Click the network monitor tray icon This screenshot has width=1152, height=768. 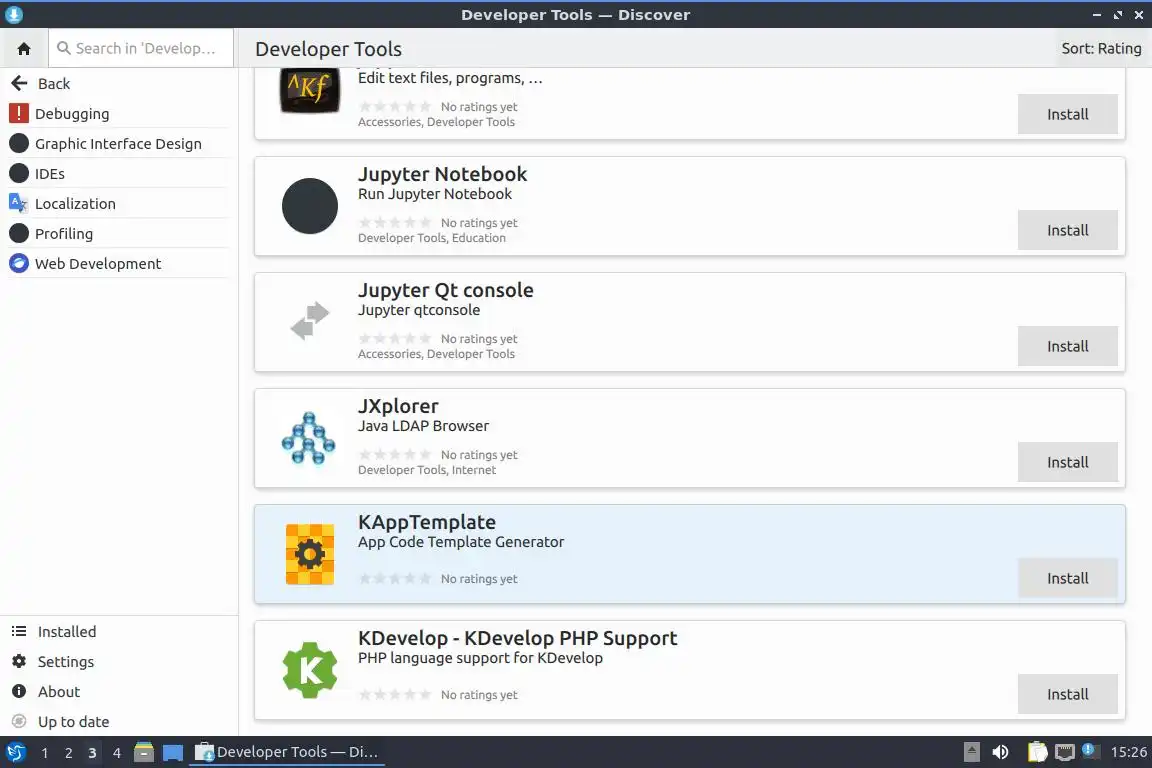tap(1065, 752)
